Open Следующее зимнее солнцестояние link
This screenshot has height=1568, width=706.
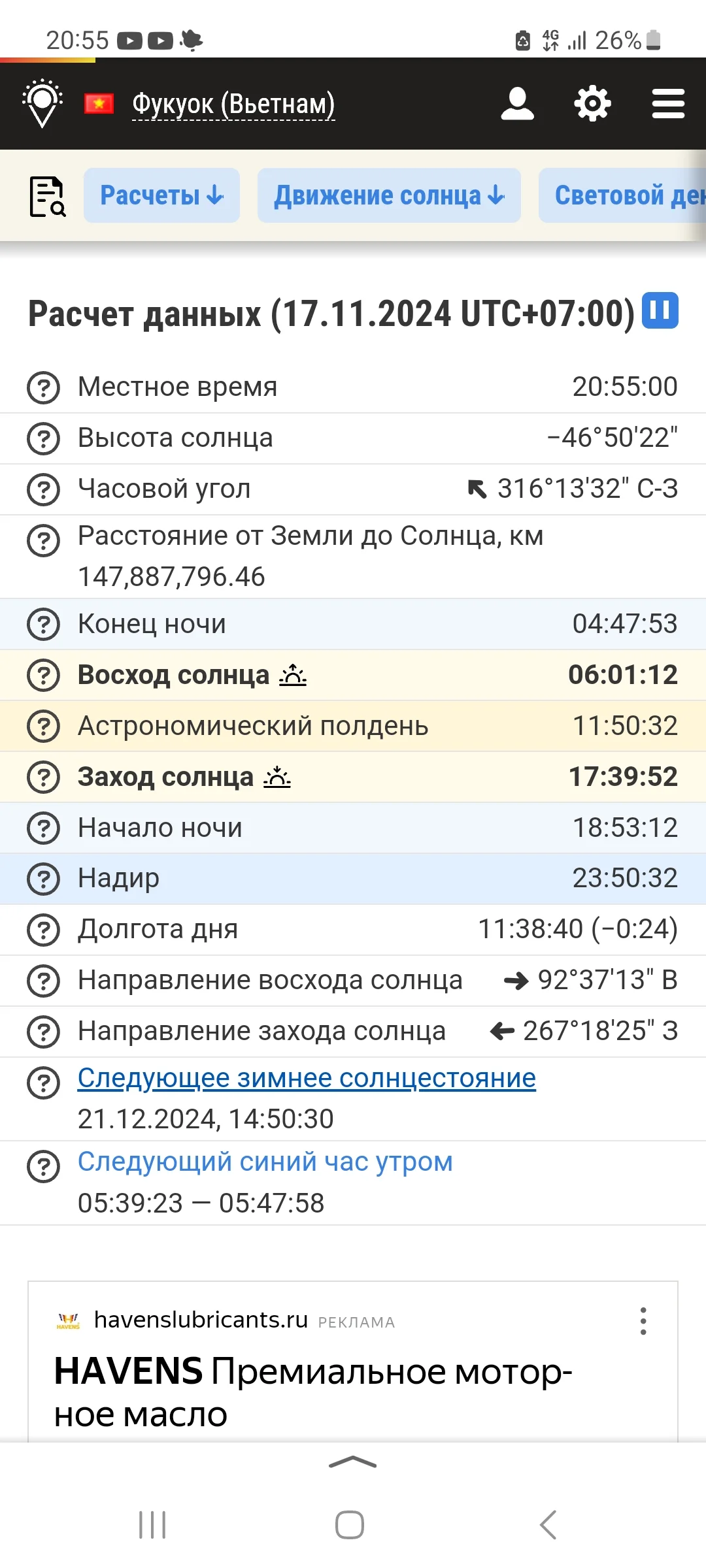click(307, 1078)
